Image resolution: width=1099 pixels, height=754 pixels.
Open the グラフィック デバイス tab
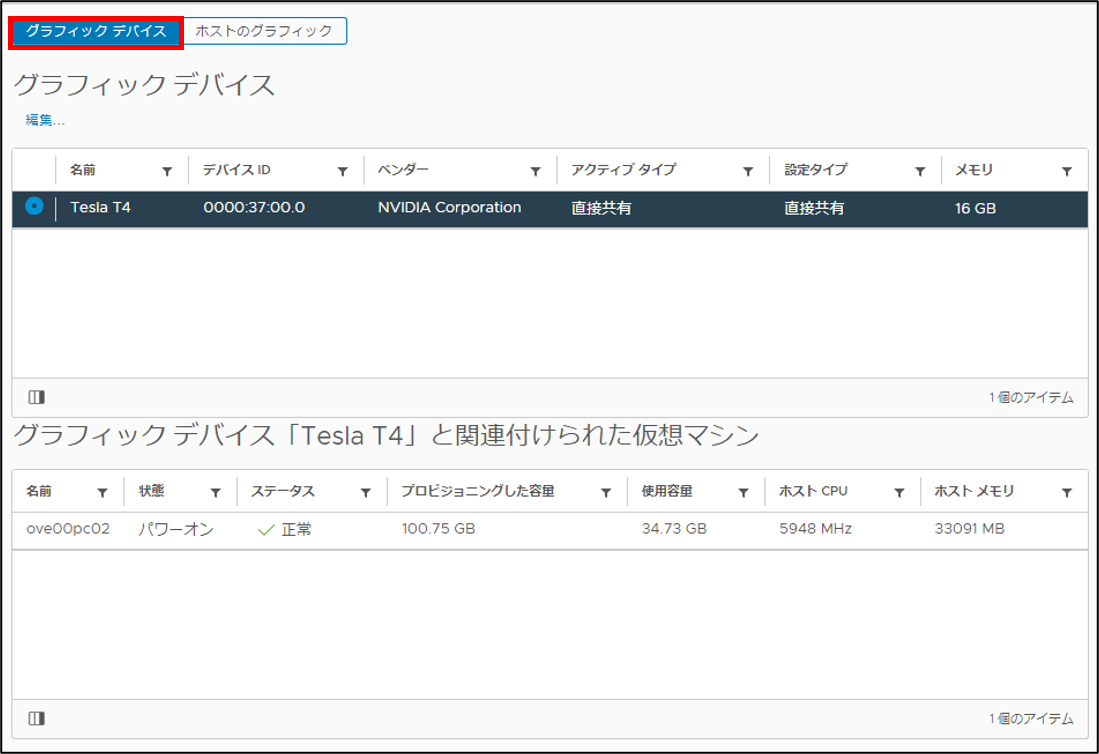(96, 32)
